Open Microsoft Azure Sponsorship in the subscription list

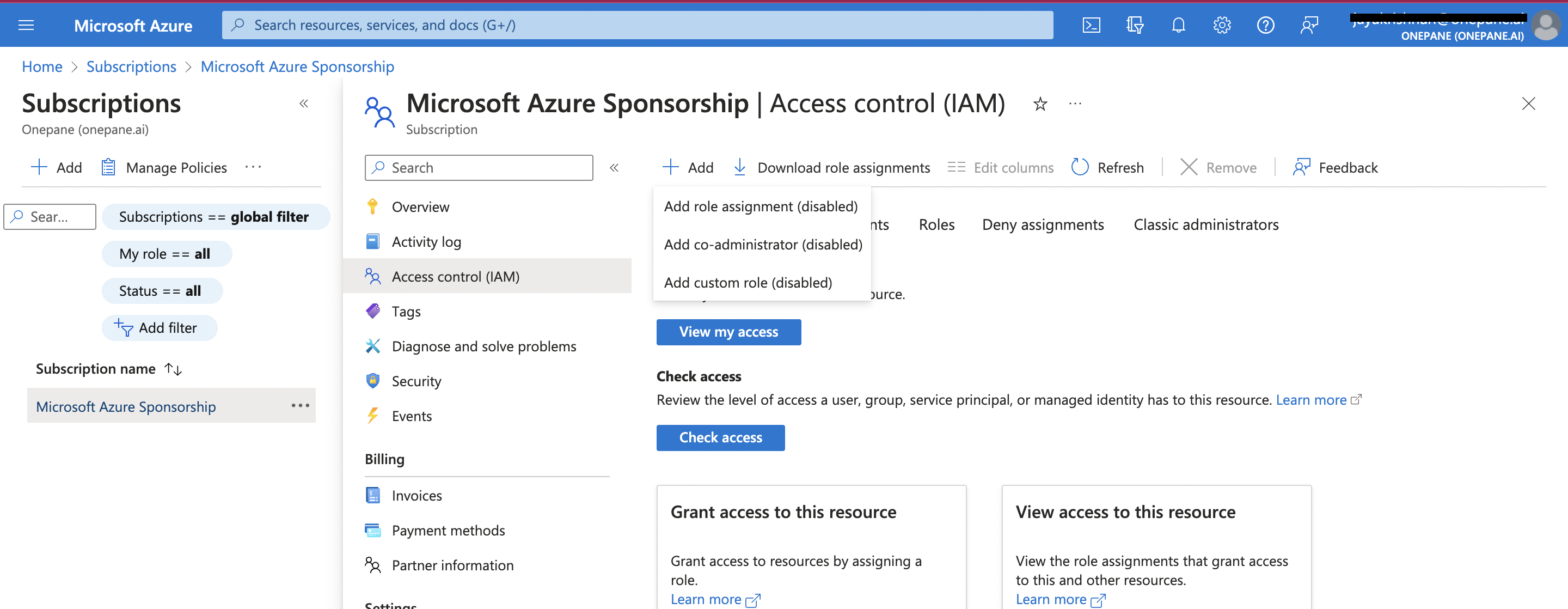tap(125, 407)
